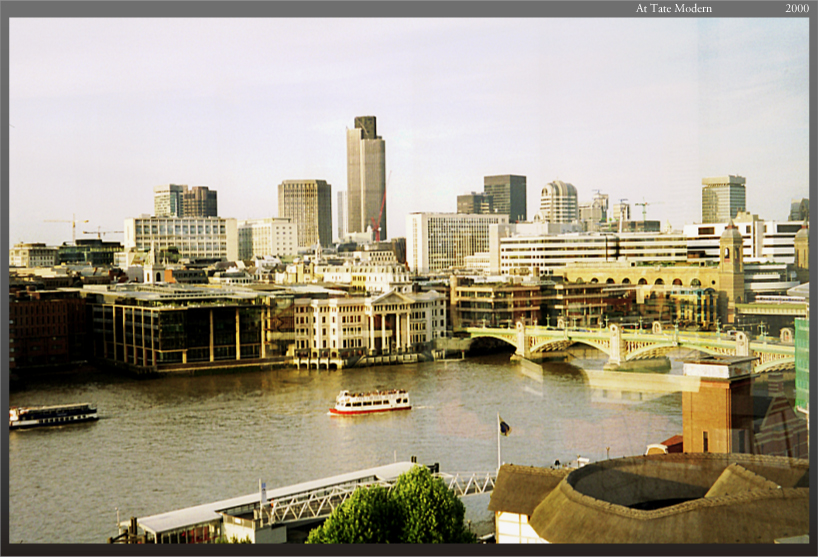Click the '2000' year label

coord(797,8)
